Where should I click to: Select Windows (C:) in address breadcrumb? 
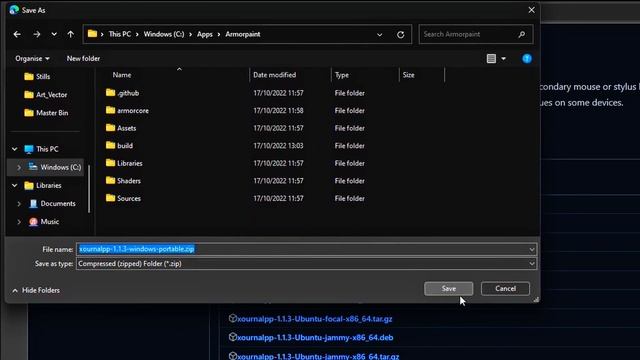[x=164, y=34]
